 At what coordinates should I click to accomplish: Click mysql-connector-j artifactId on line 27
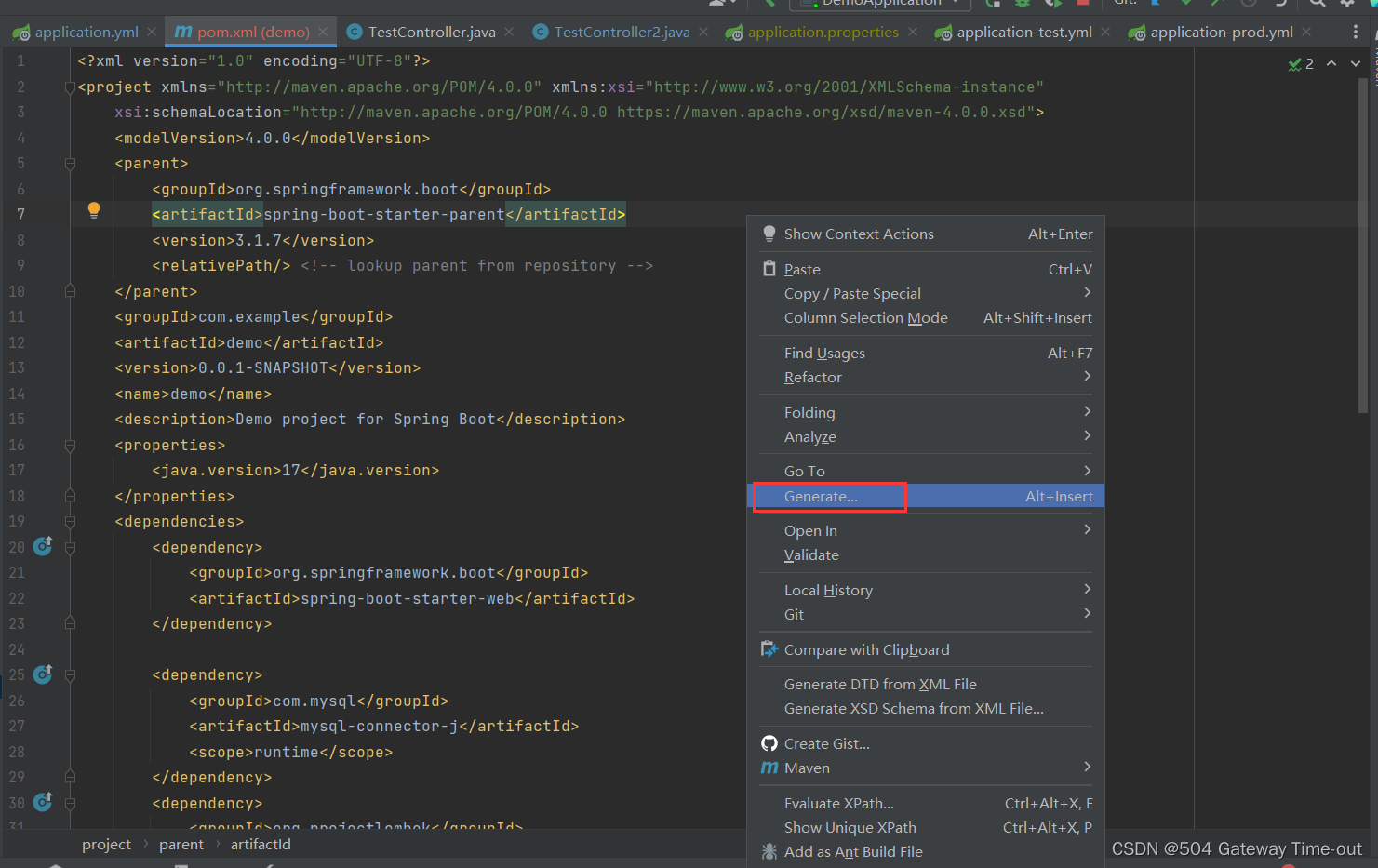click(x=380, y=727)
